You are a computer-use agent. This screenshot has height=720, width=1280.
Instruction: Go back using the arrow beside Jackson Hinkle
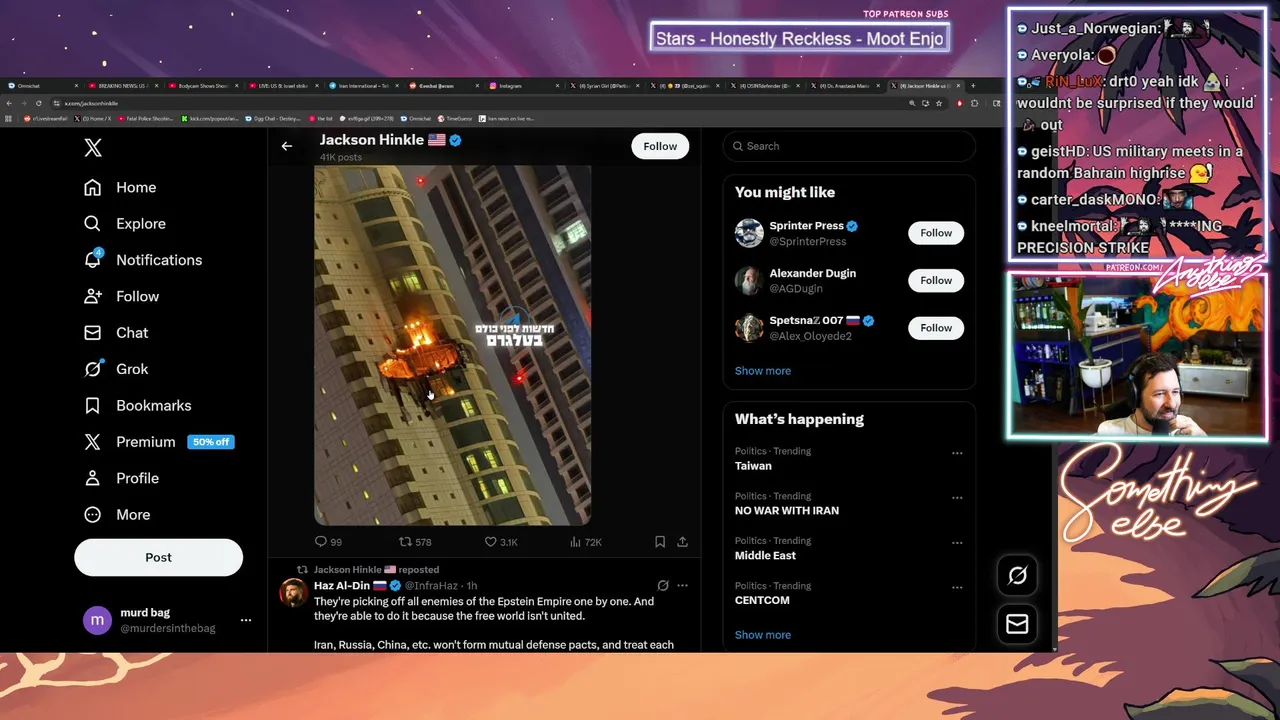click(x=287, y=146)
